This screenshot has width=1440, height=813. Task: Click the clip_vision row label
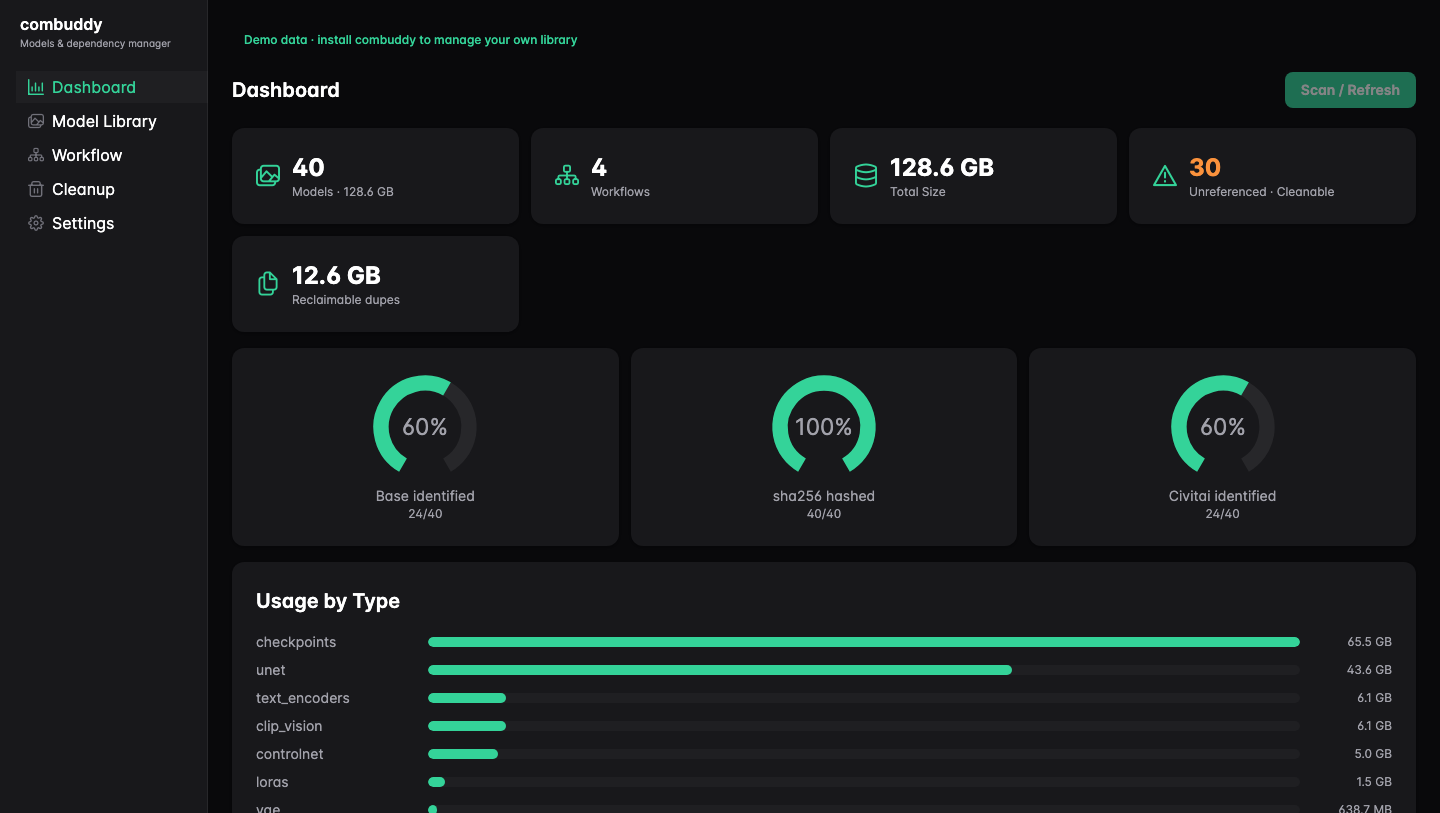coord(289,726)
